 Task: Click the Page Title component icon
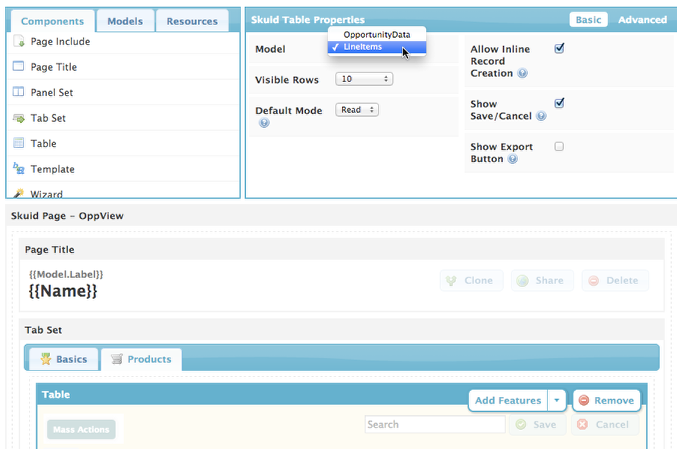19,67
